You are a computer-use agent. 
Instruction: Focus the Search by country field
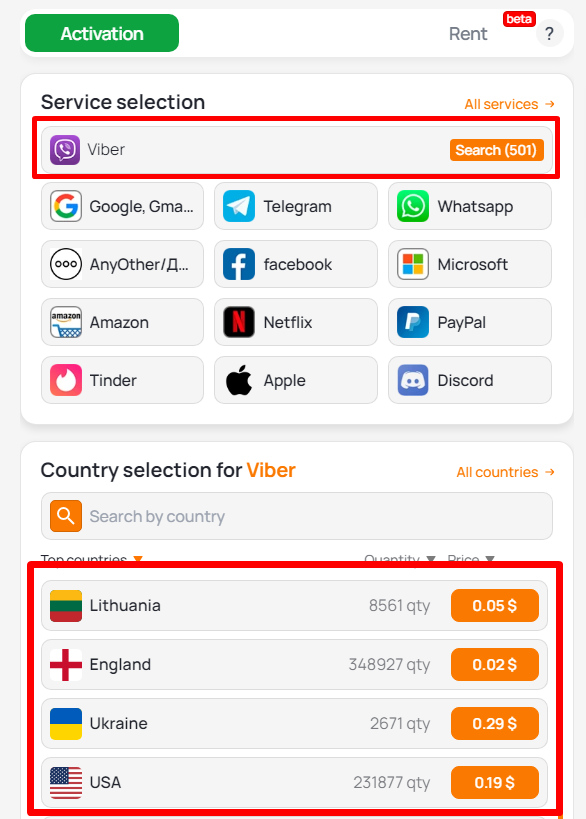tap(297, 516)
